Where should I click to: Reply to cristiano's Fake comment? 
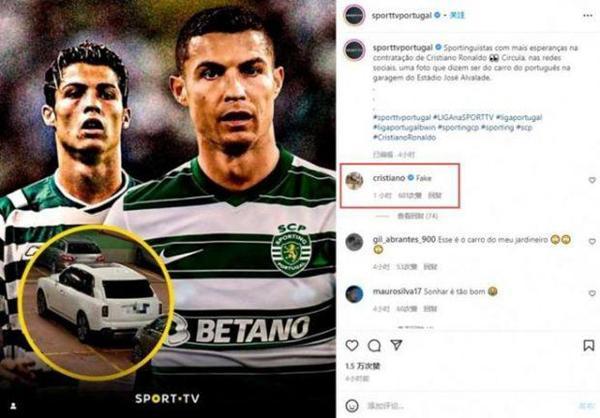pyautogui.click(x=434, y=196)
